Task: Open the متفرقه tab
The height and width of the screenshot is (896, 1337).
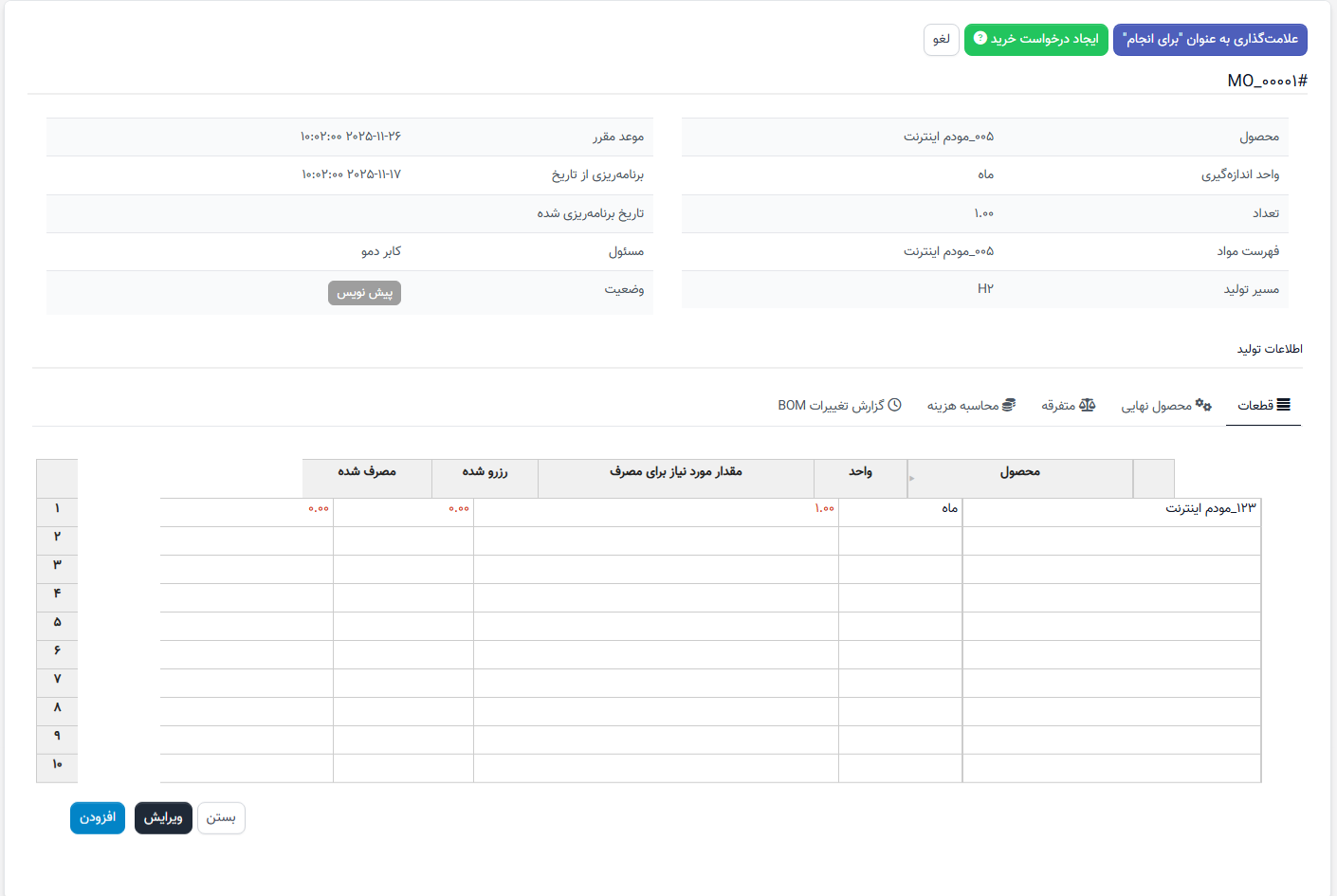Action: click(x=1068, y=406)
